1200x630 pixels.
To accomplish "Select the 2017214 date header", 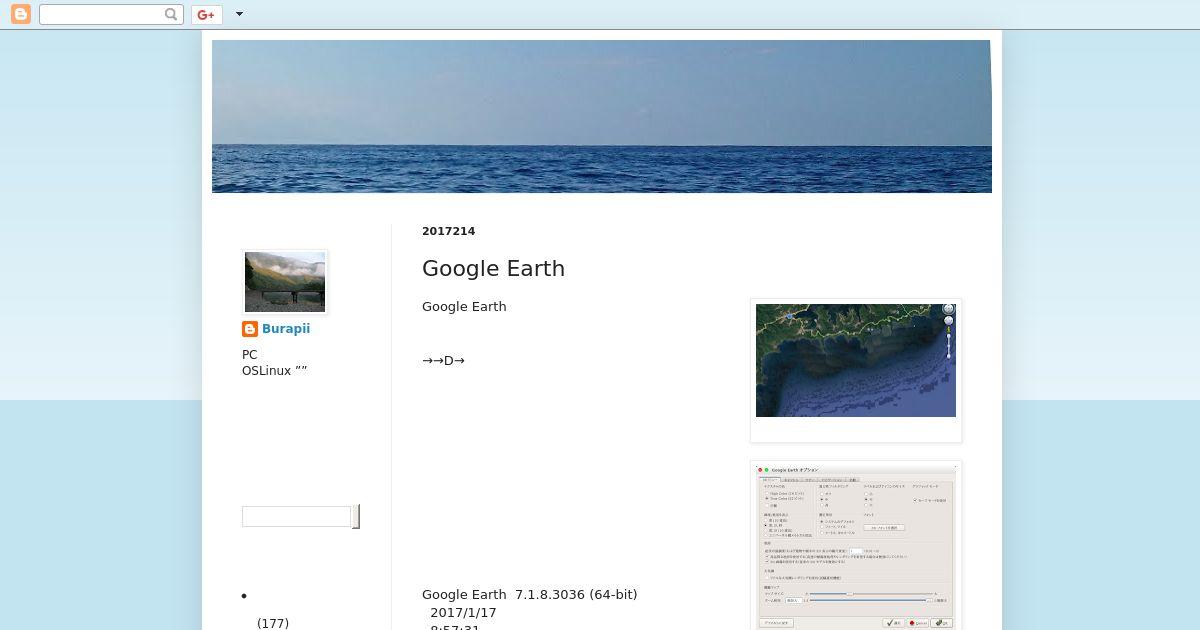I will 449,231.
